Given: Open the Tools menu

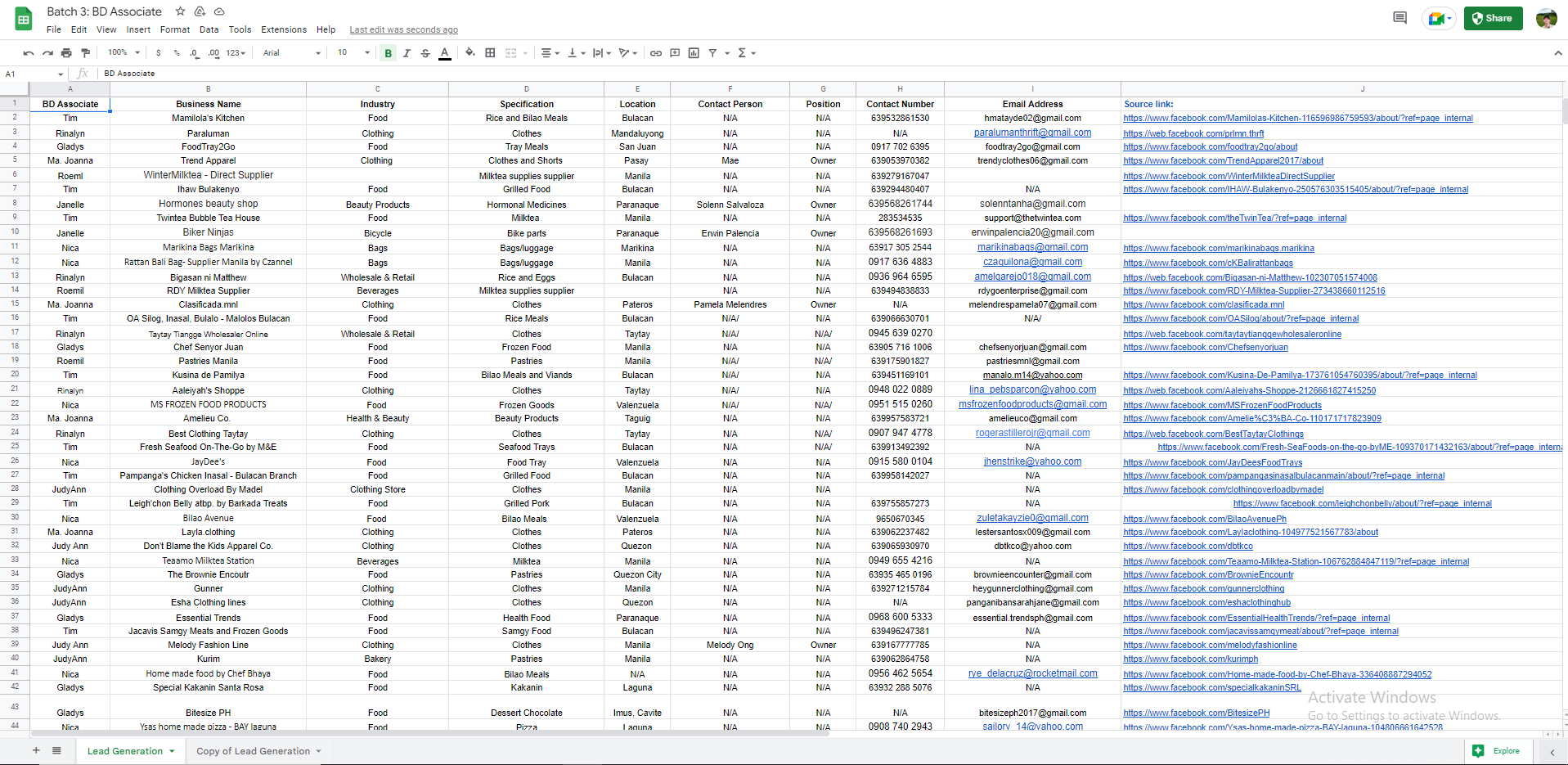Looking at the screenshot, I should [x=240, y=29].
